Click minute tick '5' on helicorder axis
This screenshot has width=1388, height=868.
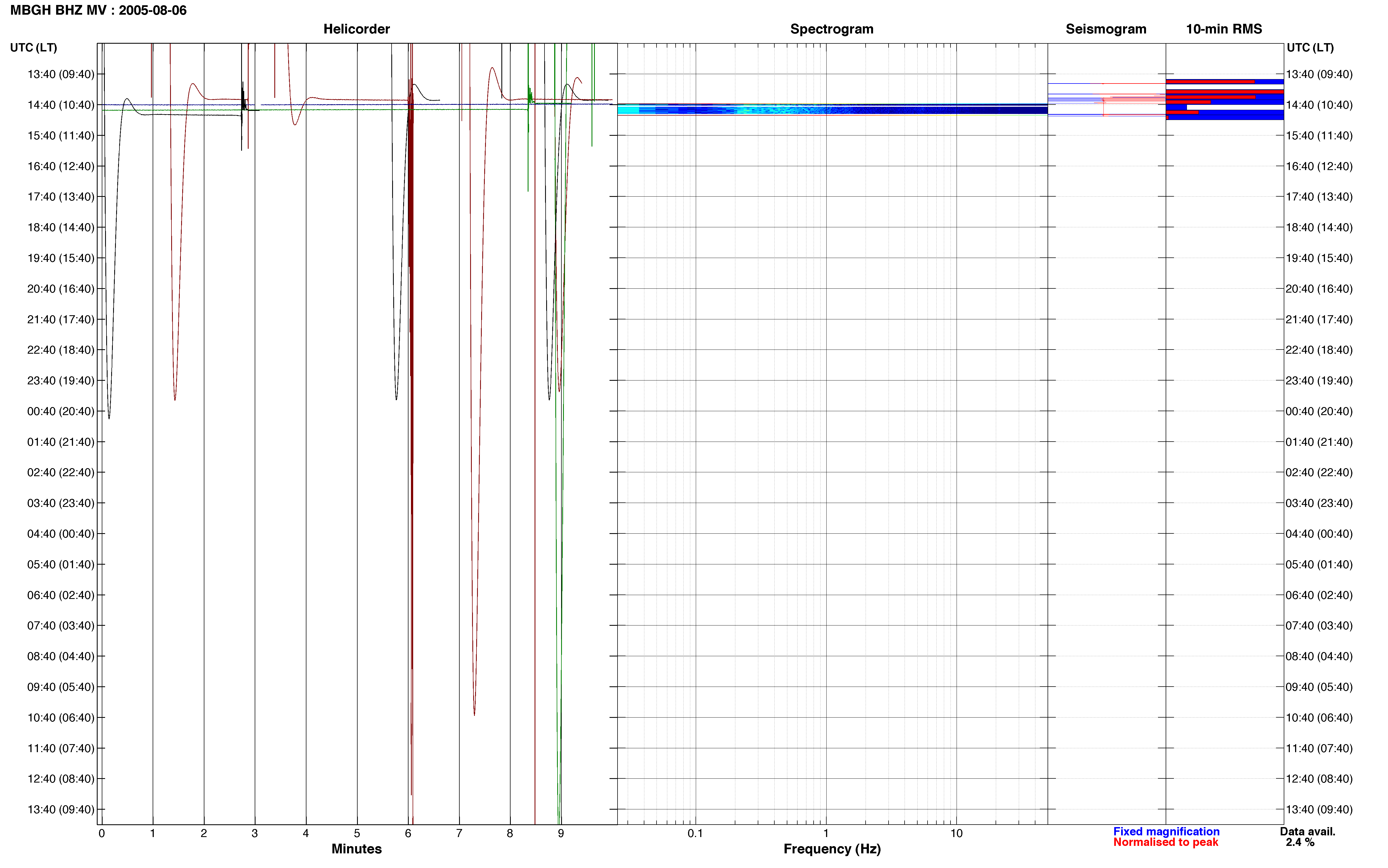tap(356, 833)
